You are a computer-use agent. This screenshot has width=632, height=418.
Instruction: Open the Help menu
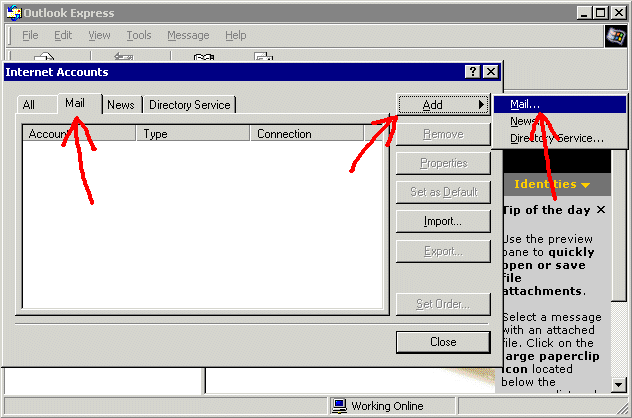coord(235,35)
